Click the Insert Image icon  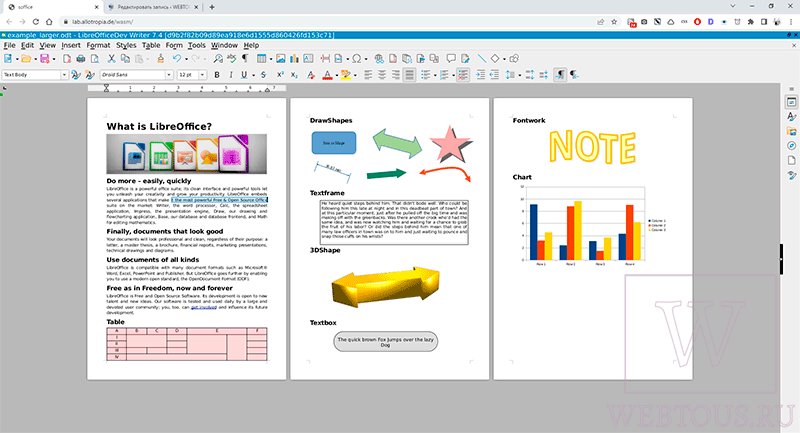coord(281,59)
